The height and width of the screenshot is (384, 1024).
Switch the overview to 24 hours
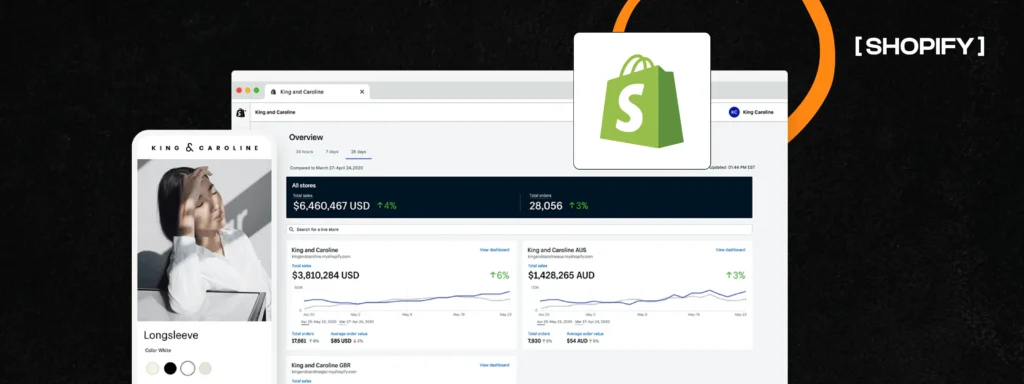click(x=304, y=152)
